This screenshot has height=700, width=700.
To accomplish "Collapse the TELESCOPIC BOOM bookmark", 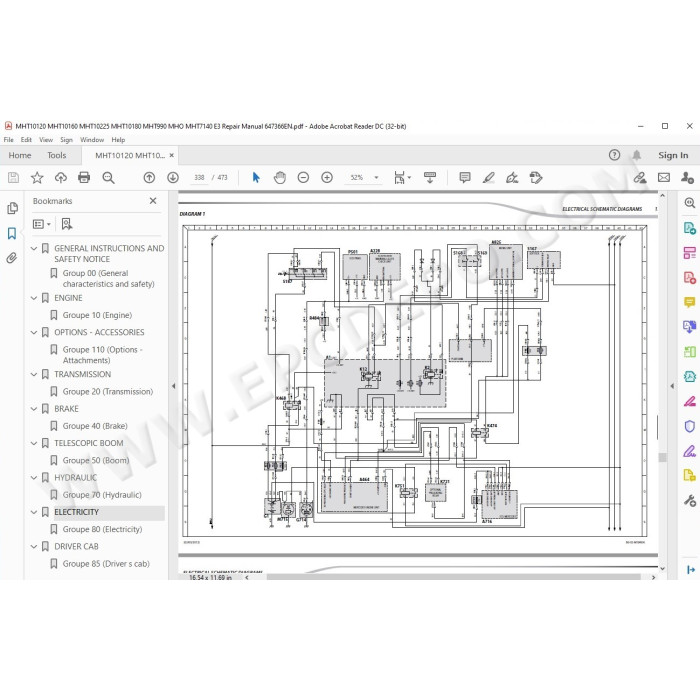I will pos(34,443).
